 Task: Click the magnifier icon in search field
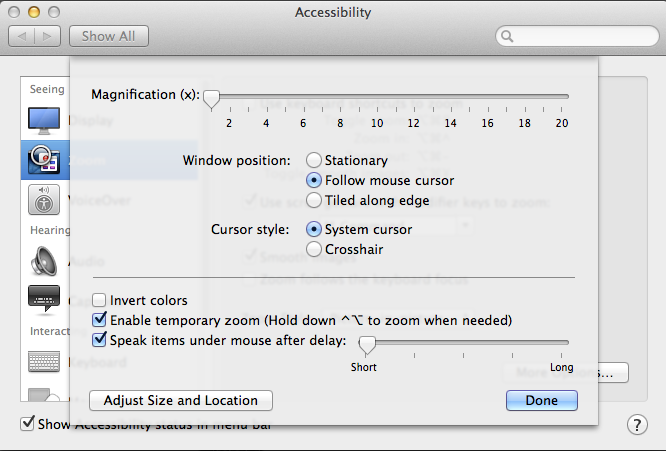tap(507, 37)
